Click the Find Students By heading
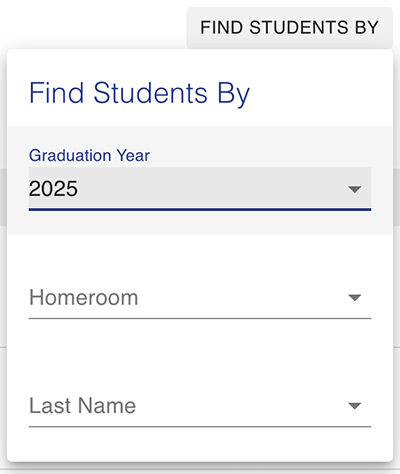The height and width of the screenshot is (474, 400). [139, 93]
